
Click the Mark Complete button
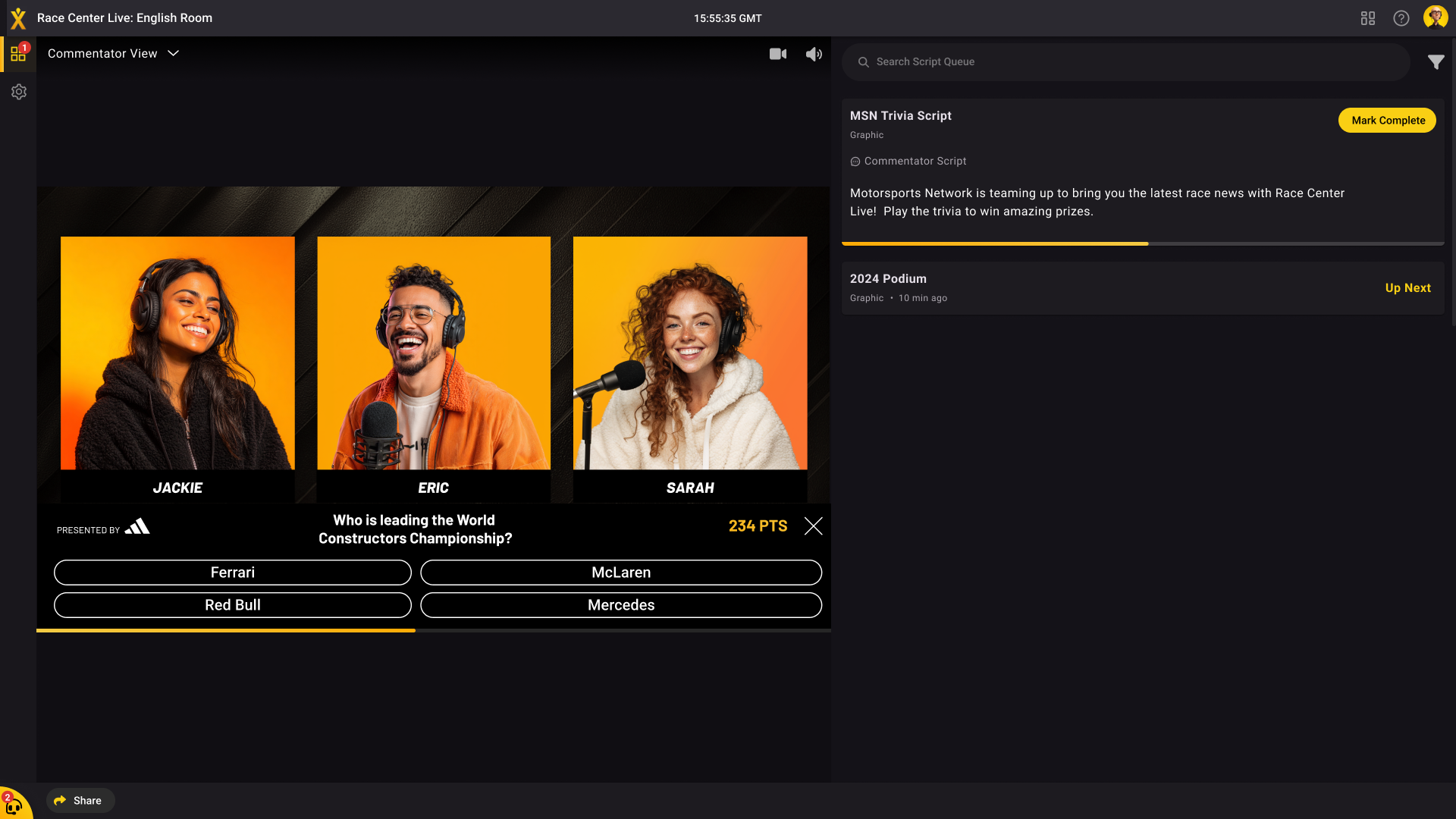coord(1386,121)
